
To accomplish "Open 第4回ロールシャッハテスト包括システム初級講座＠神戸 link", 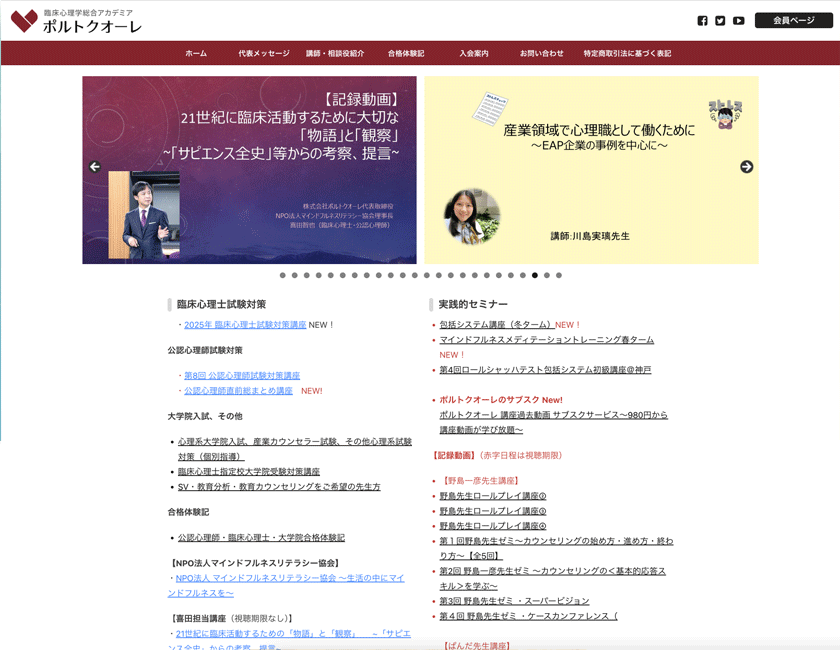I will [x=545, y=370].
